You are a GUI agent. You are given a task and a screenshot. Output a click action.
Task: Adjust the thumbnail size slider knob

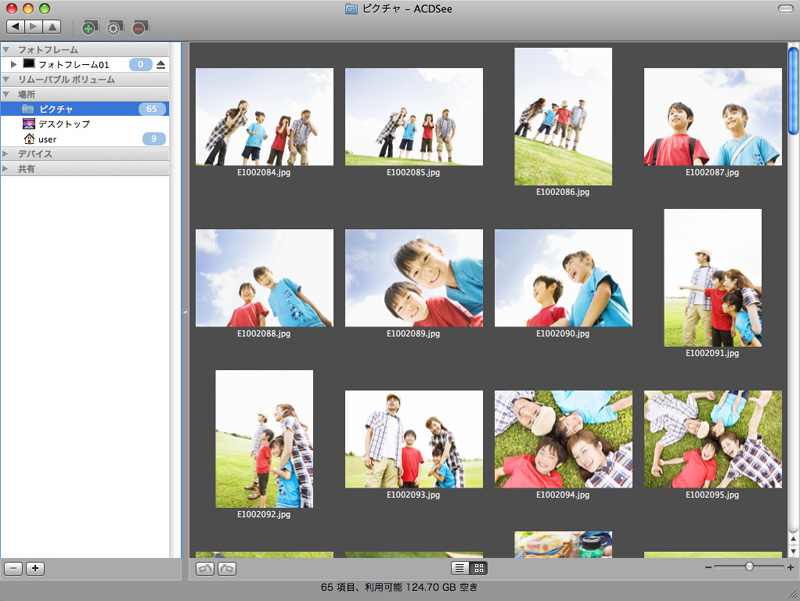749,566
